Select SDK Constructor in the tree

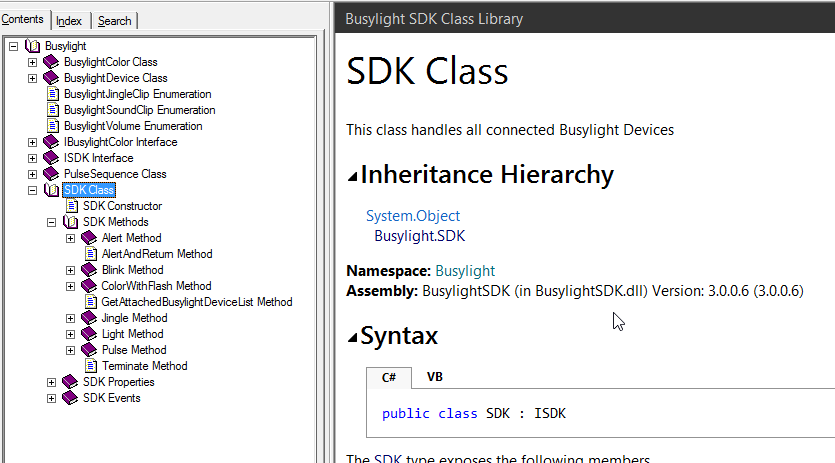click(122, 206)
